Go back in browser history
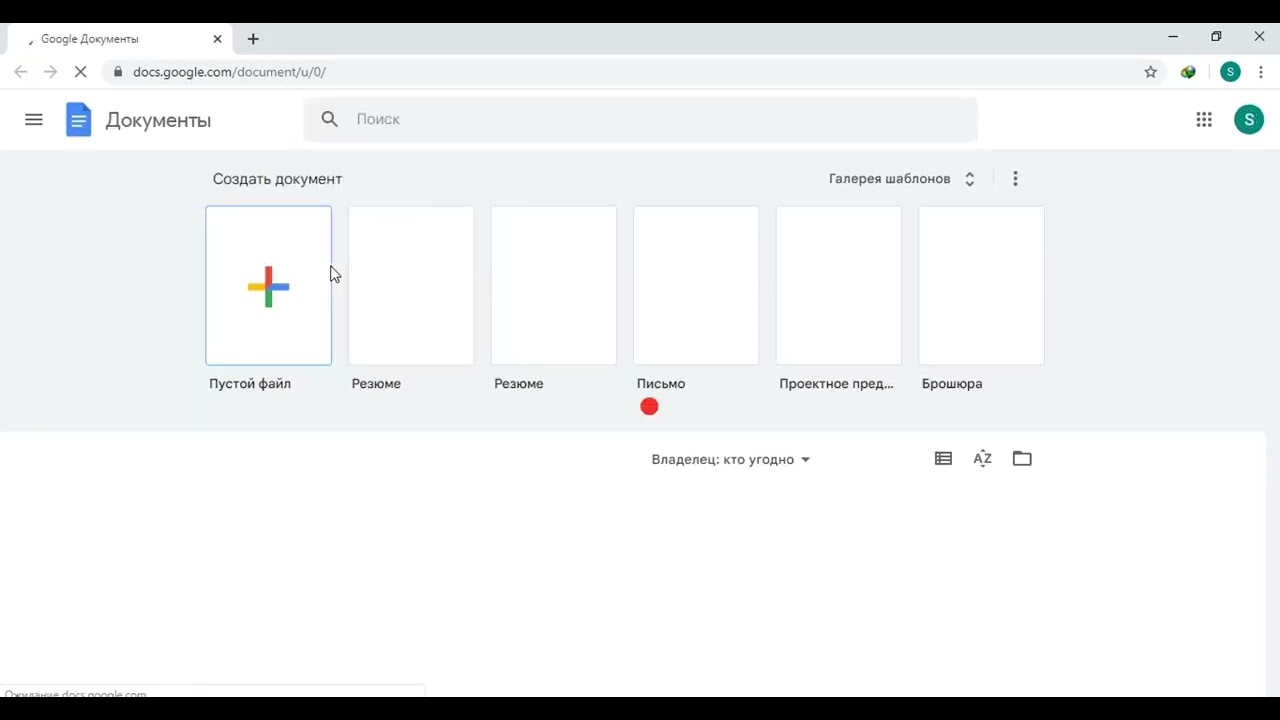The width and height of the screenshot is (1280, 720). 20,72
